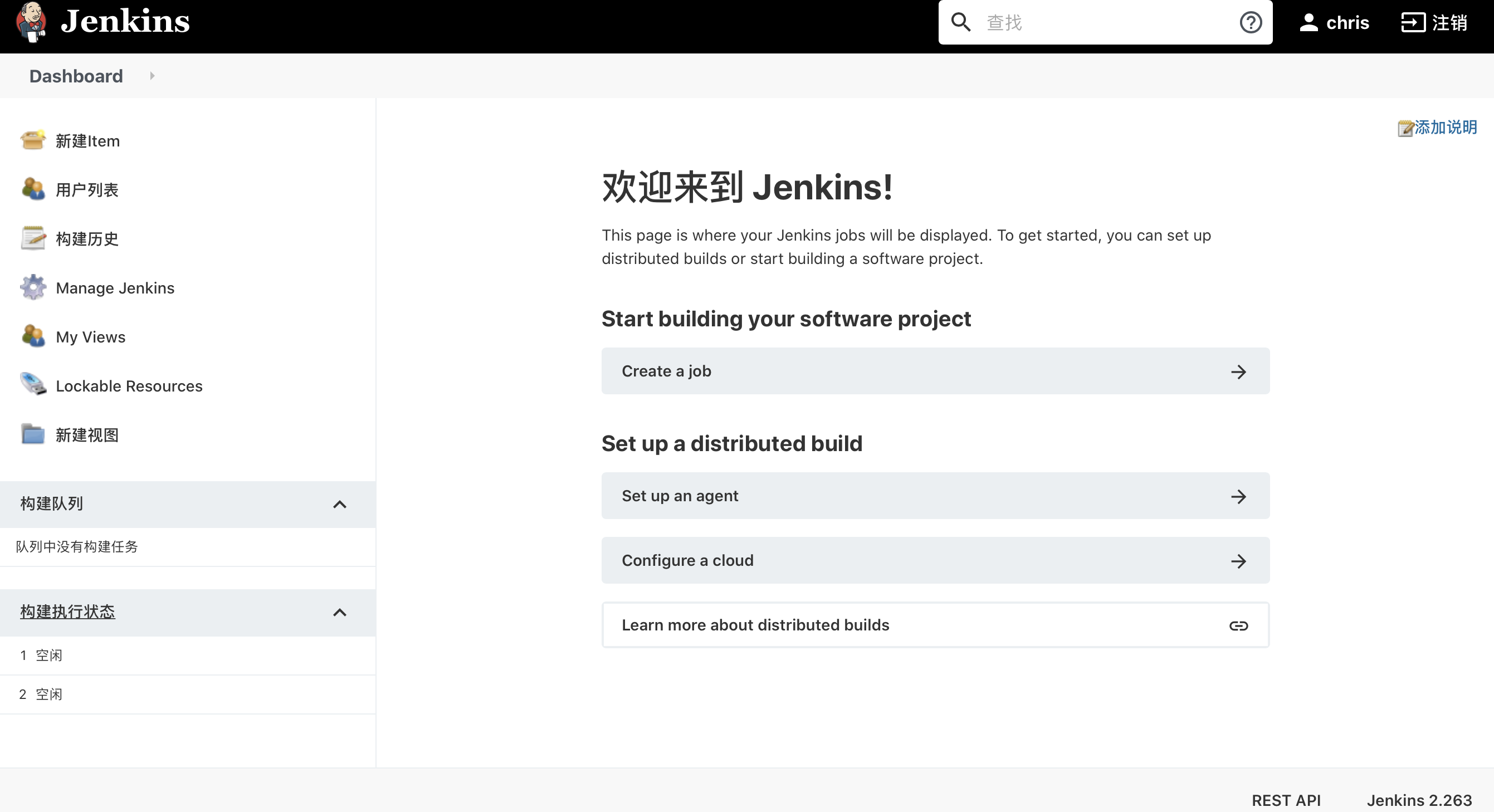Image resolution: width=1494 pixels, height=812 pixels.
Task: Click the 新建Item icon in sidebar
Action: [33, 140]
